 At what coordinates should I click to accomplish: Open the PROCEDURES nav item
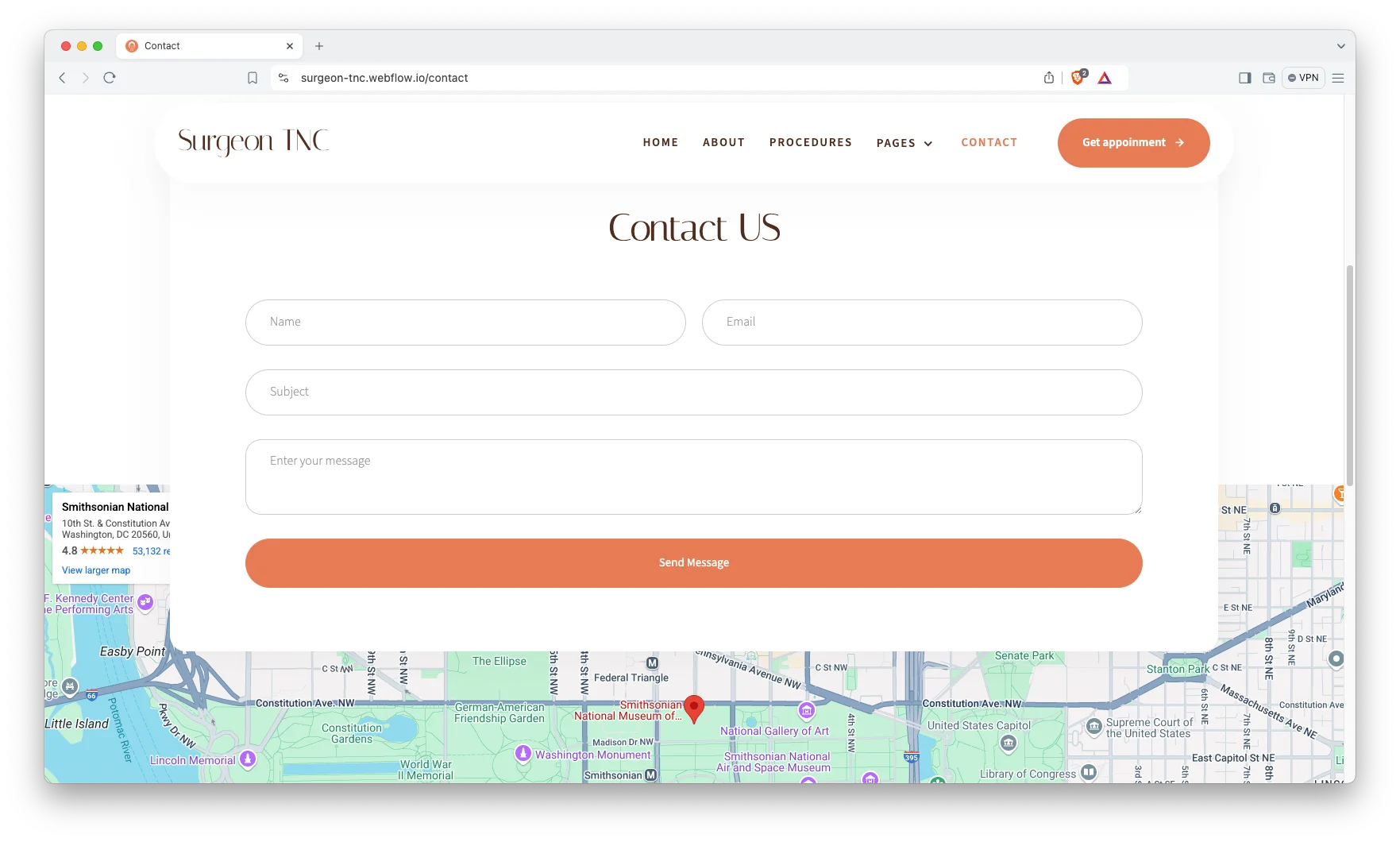[x=810, y=142]
